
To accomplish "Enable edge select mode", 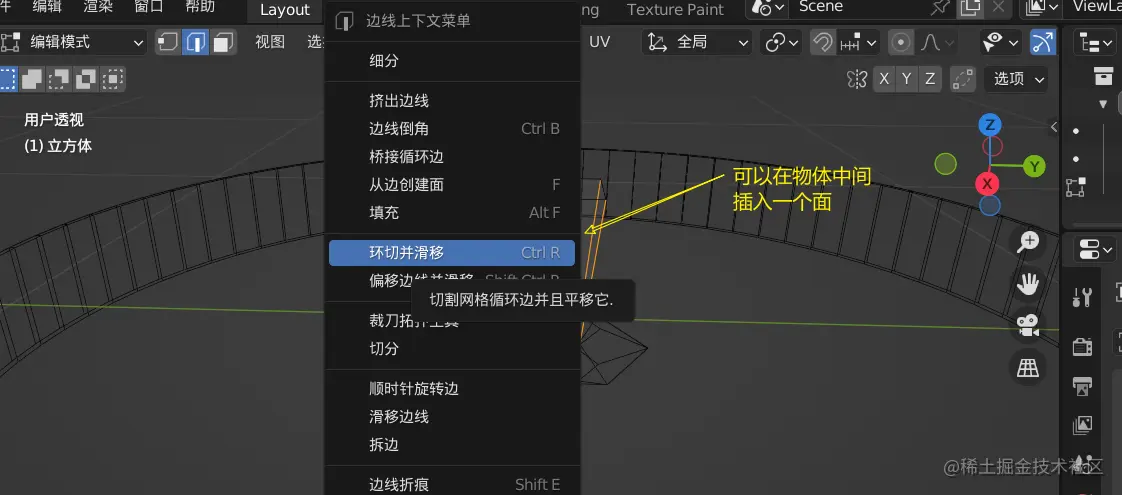I will (x=195, y=42).
